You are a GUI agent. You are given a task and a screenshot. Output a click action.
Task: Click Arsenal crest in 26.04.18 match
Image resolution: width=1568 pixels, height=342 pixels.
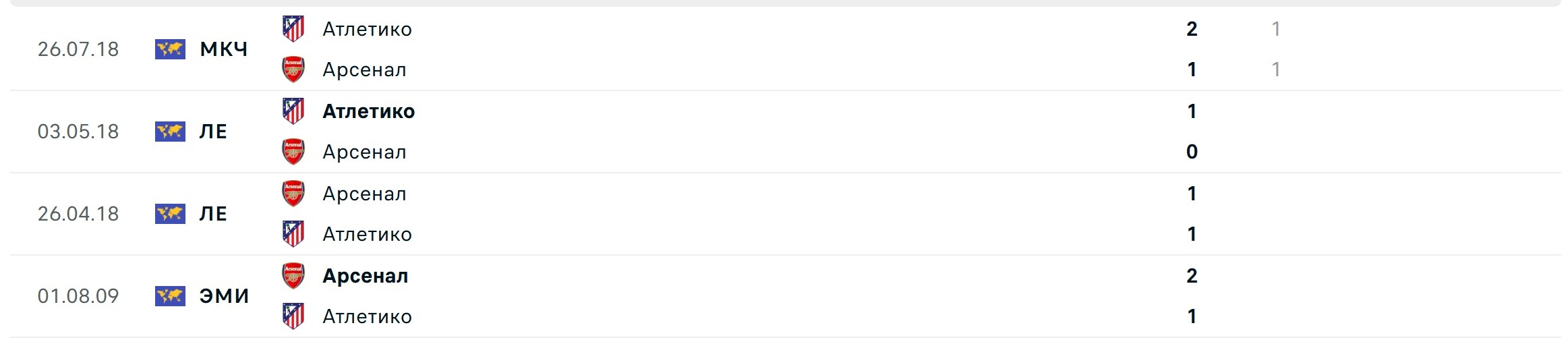(x=293, y=194)
